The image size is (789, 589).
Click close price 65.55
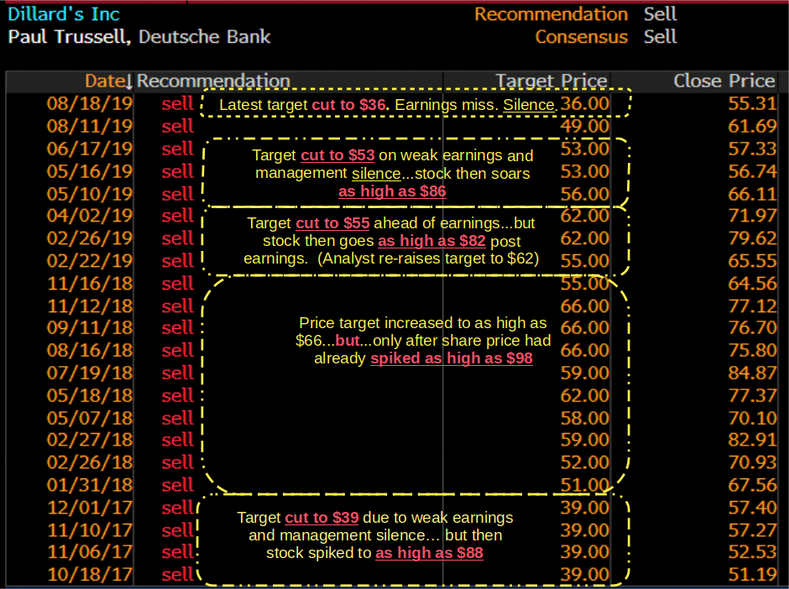click(752, 261)
